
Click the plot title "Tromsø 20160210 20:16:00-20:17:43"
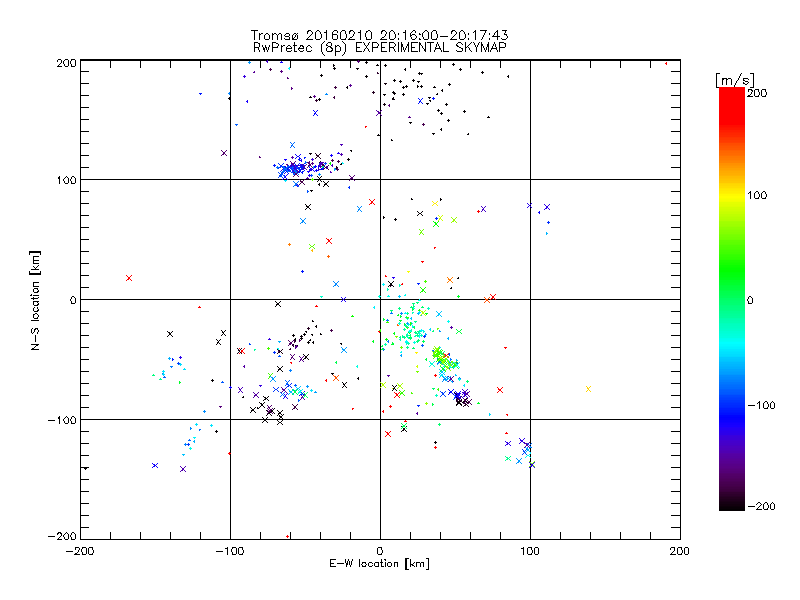[379, 35]
